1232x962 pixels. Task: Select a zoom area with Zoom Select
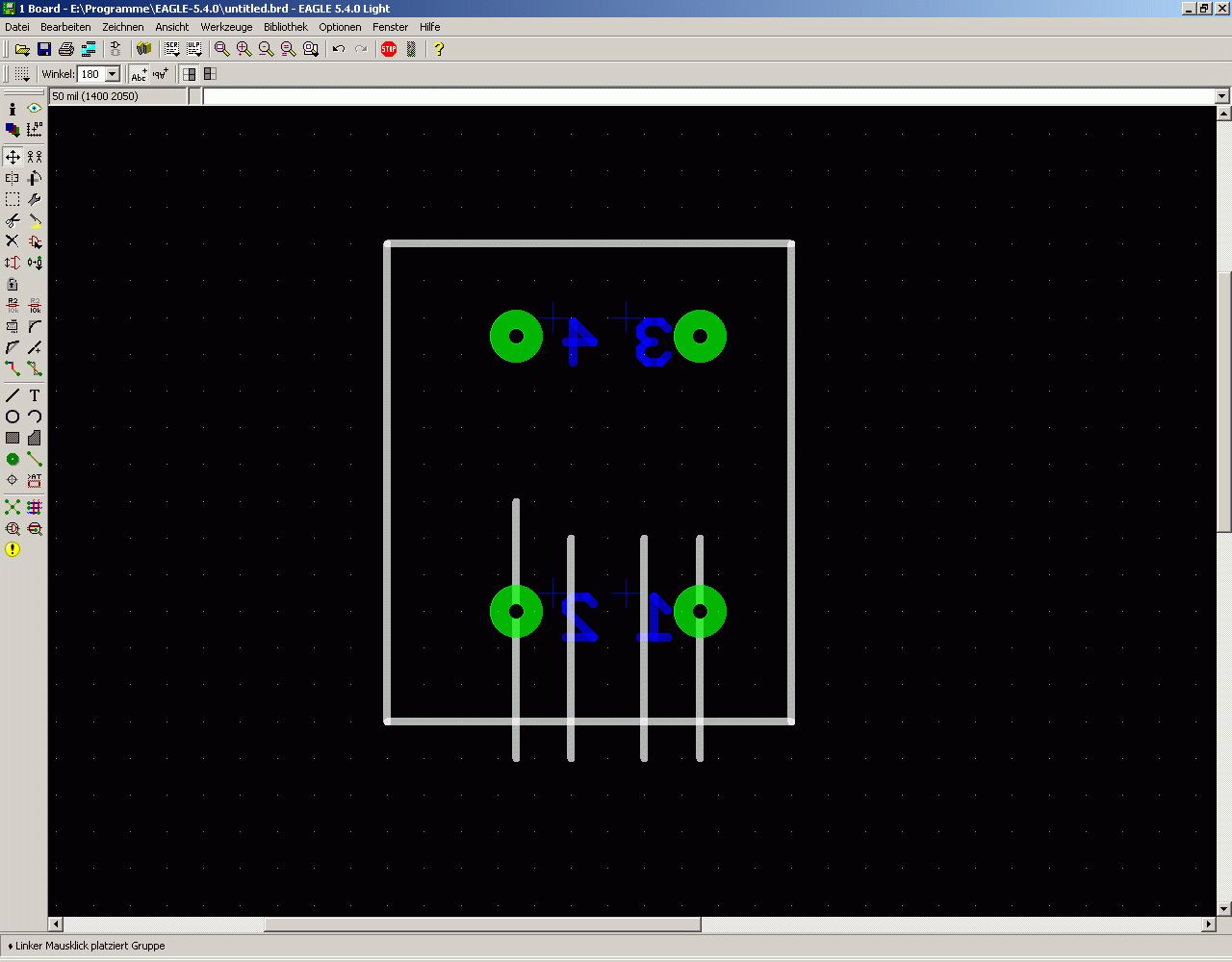(311, 49)
